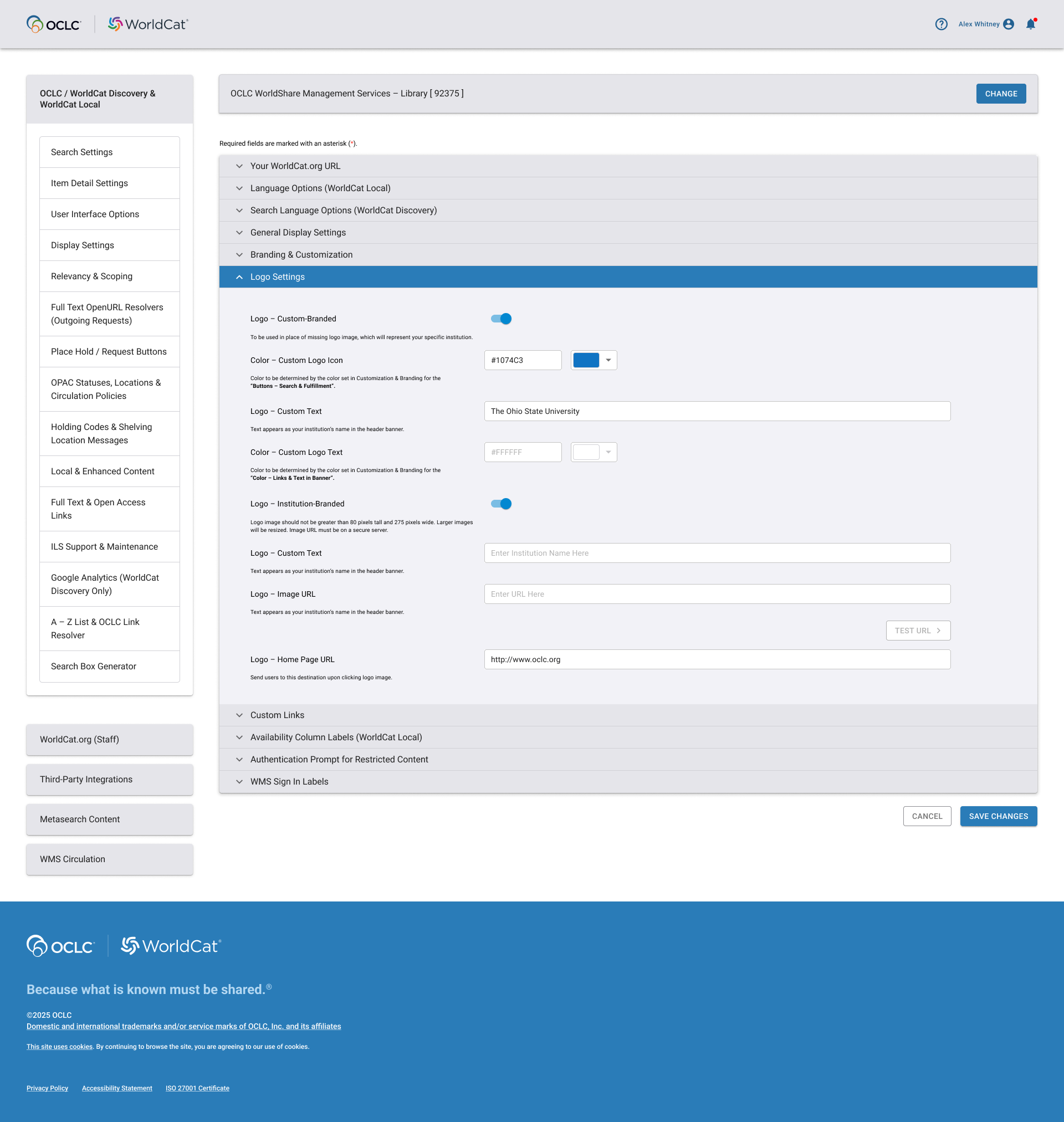
Task: Click Alex Whitney user profile icon
Action: click(1009, 24)
